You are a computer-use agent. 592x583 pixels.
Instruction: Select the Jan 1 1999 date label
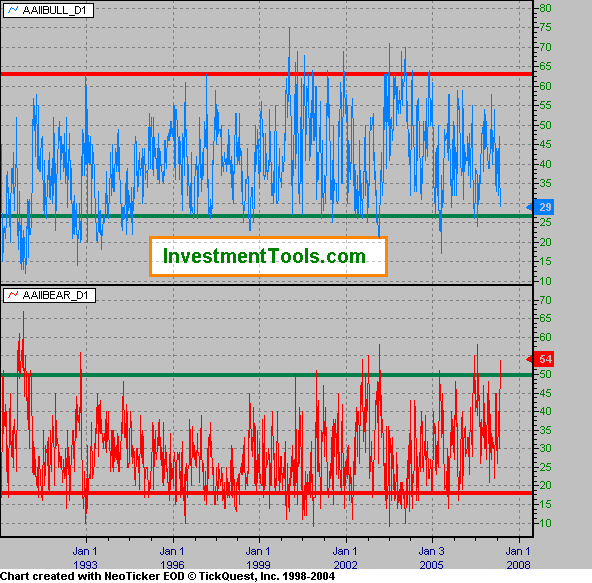coord(258,558)
